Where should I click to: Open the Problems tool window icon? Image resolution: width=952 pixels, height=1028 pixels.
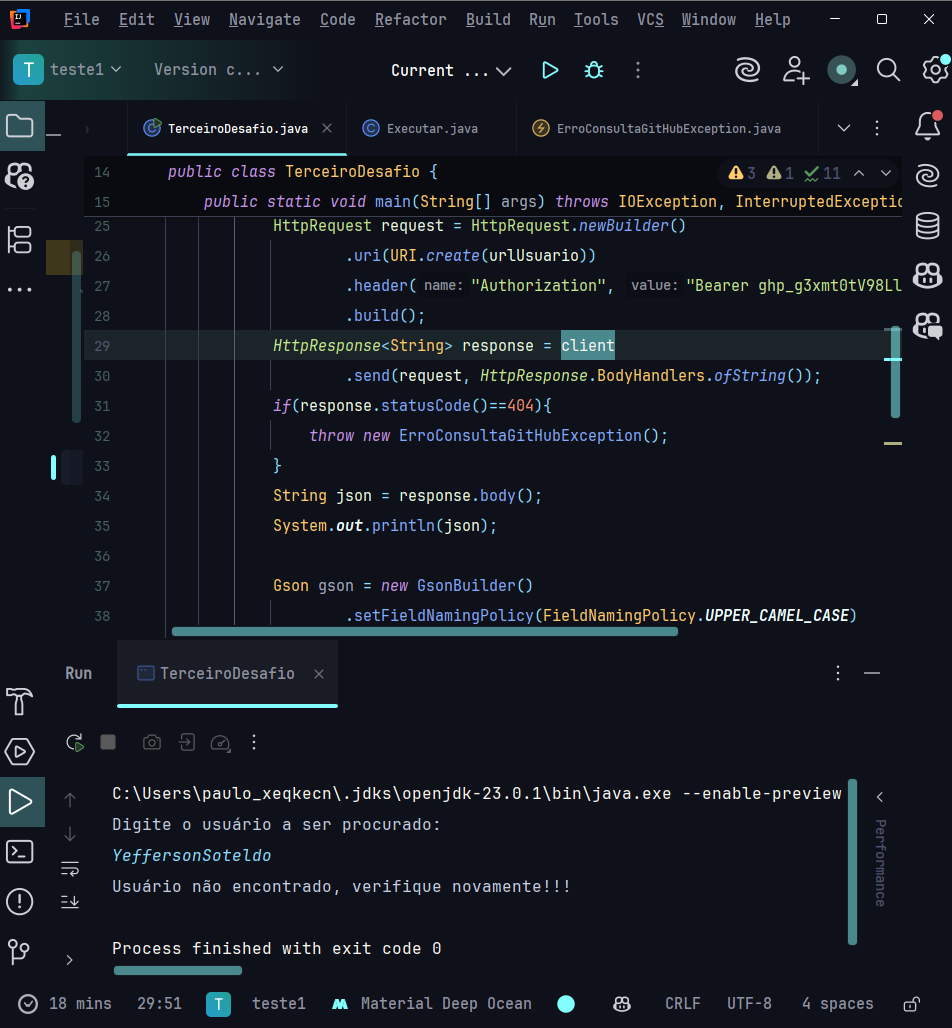tap(20, 901)
